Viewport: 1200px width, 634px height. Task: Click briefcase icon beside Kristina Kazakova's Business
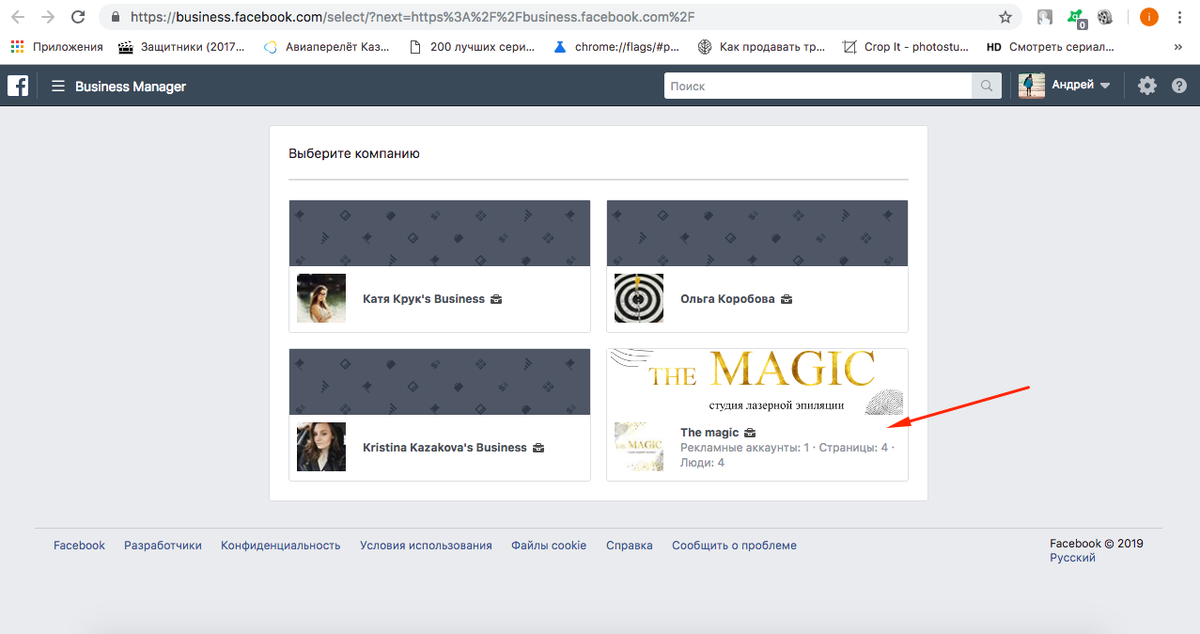tap(538, 447)
